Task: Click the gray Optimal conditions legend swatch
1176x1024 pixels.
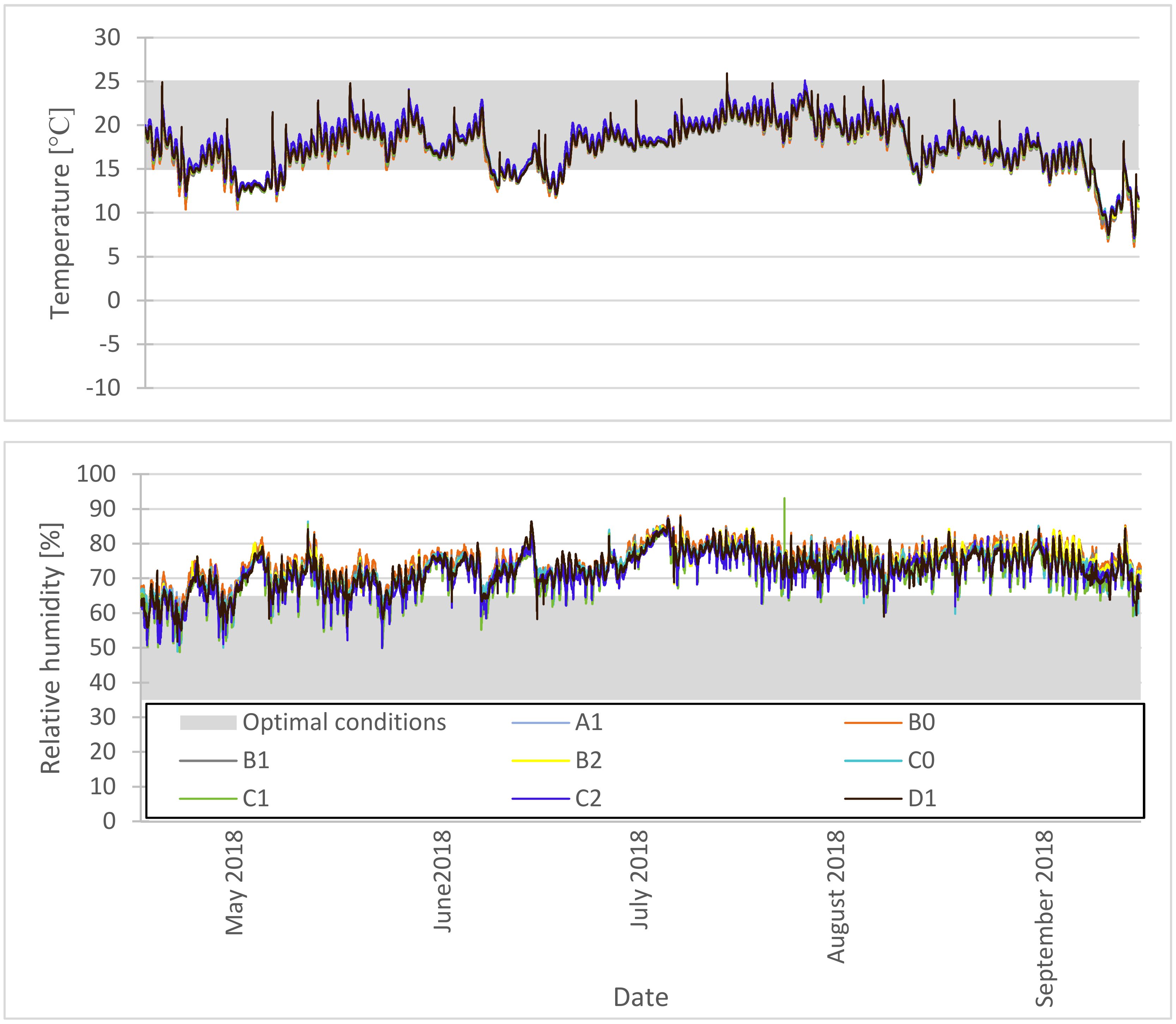Action: tap(208, 722)
